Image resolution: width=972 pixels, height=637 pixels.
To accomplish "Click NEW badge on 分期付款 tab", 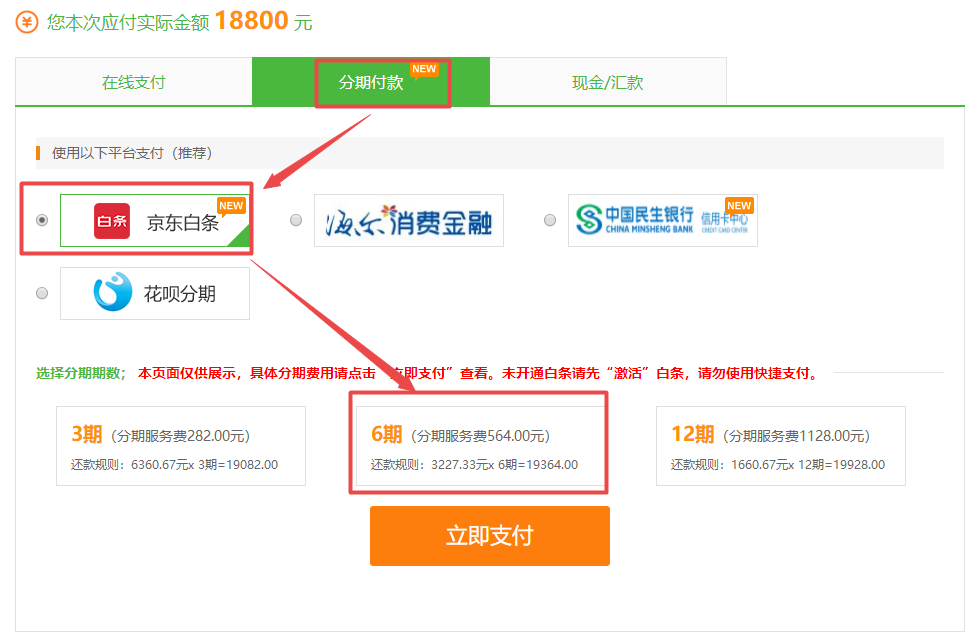I will click(x=424, y=69).
